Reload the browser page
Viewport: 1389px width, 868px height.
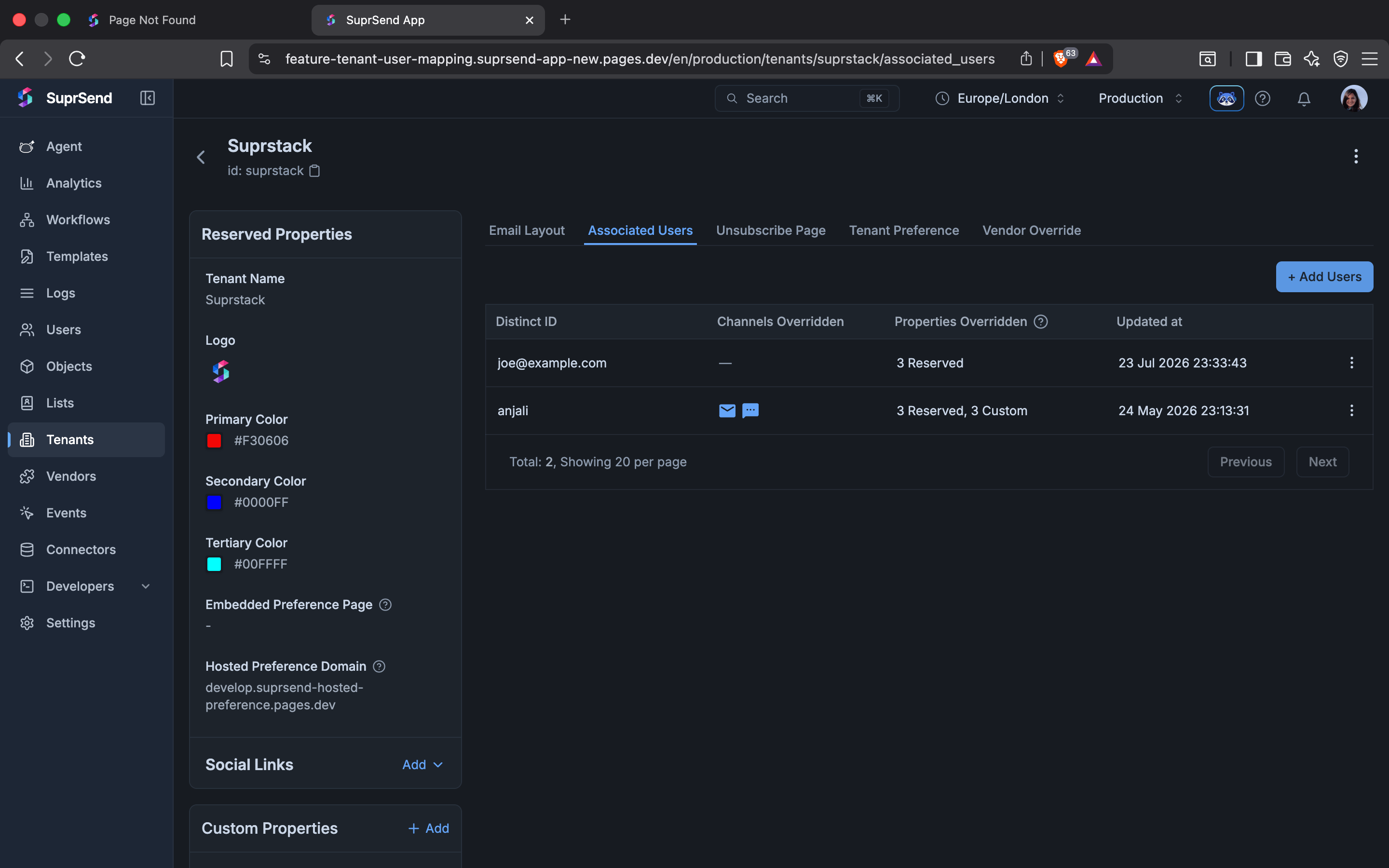pyautogui.click(x=77, y=58)
